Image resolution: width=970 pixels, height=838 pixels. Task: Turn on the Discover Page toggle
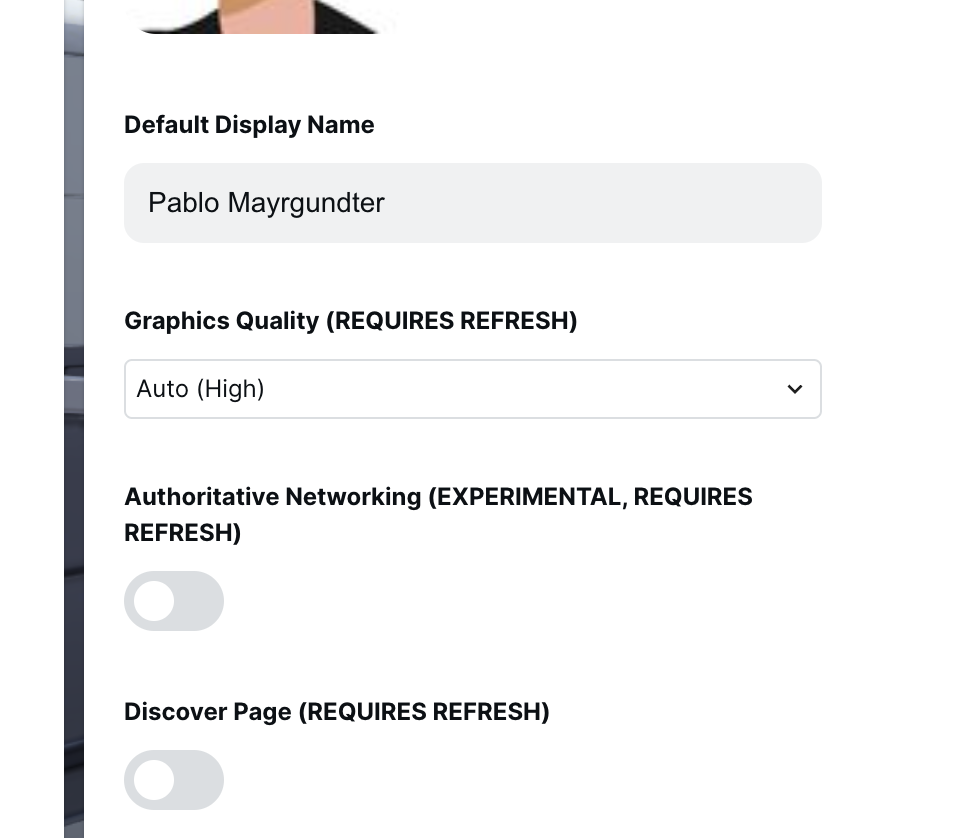coord(174,780)
